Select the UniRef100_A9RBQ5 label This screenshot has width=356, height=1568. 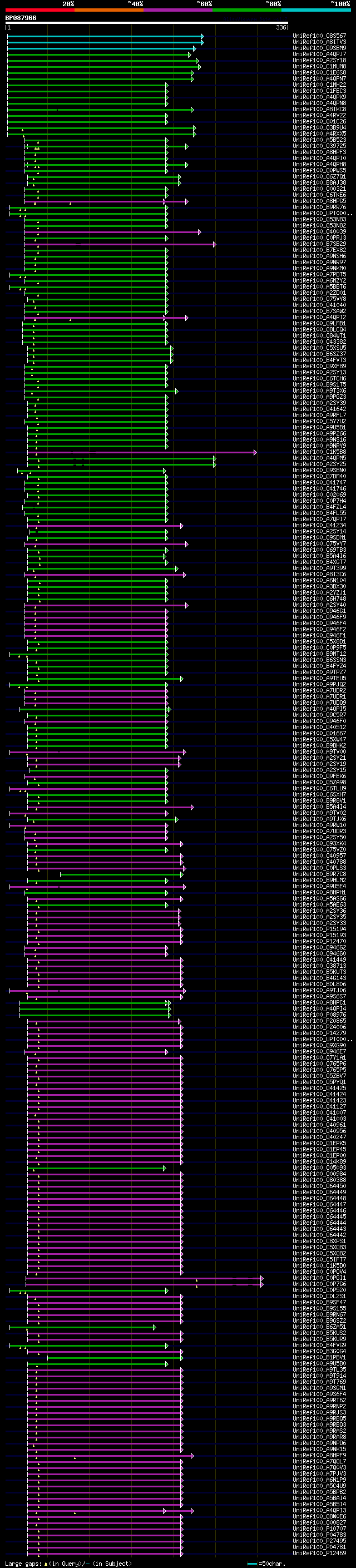[x=319, y=1418]
